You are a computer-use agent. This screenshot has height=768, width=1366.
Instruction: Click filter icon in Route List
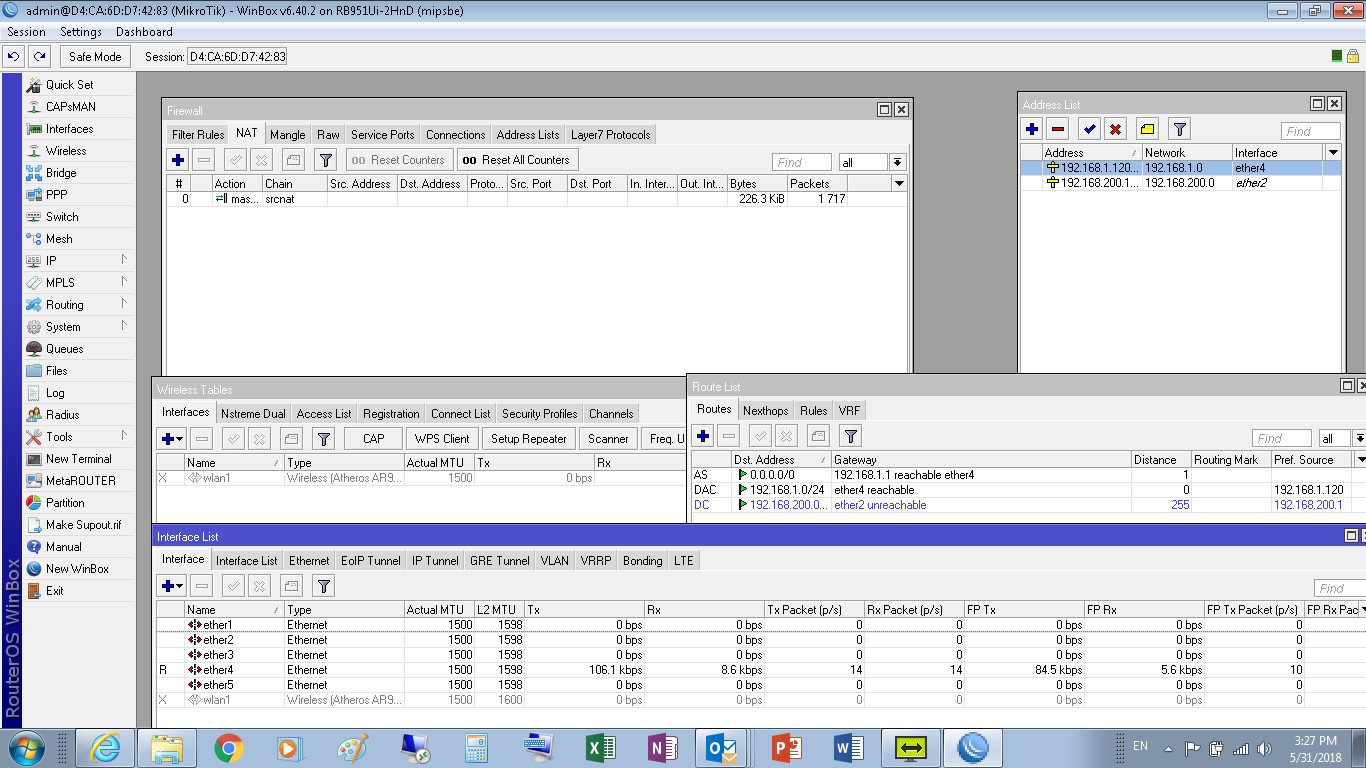[x=850, y=436]
